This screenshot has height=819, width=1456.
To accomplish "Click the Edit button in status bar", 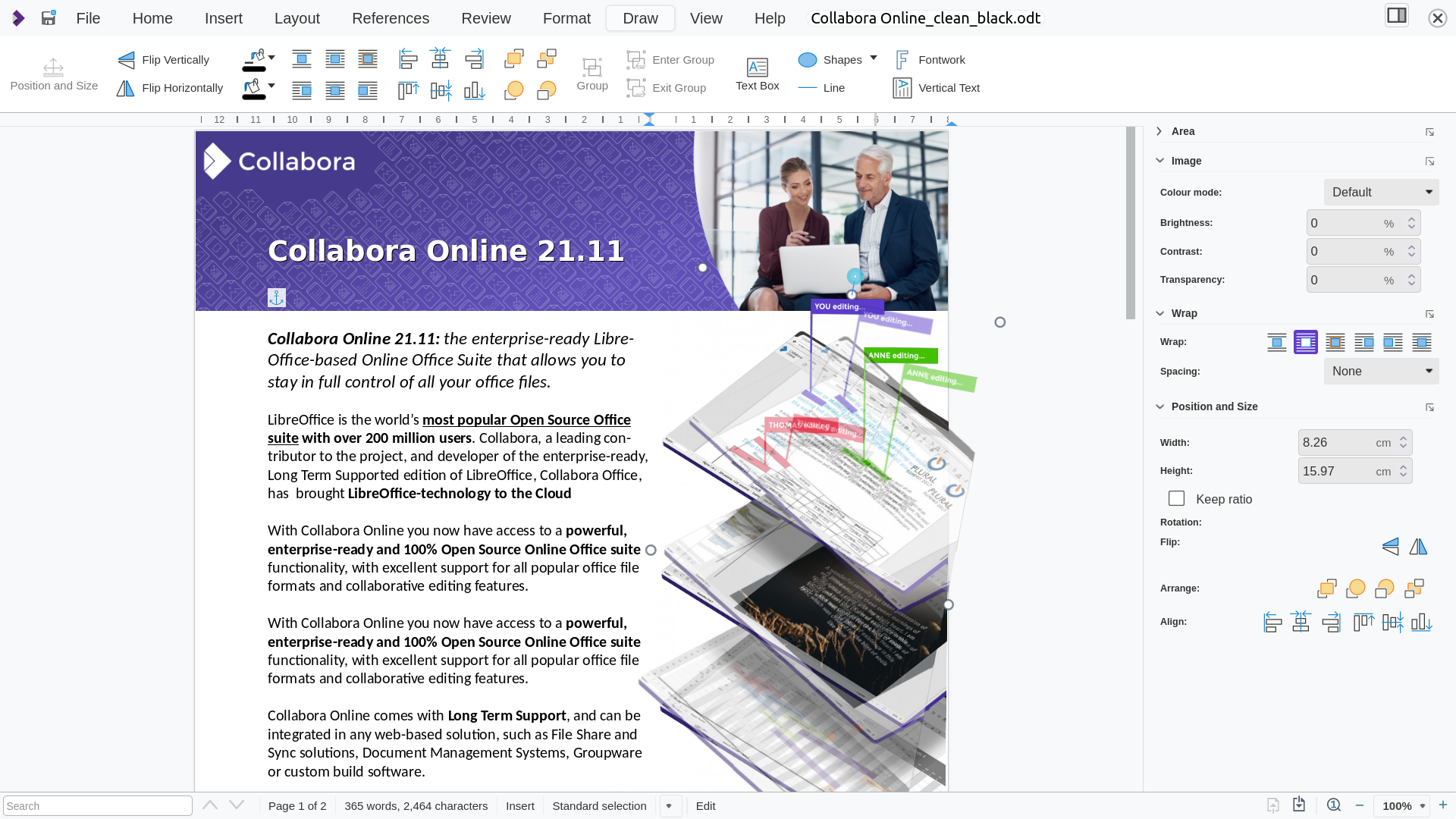I will (706, 806).
